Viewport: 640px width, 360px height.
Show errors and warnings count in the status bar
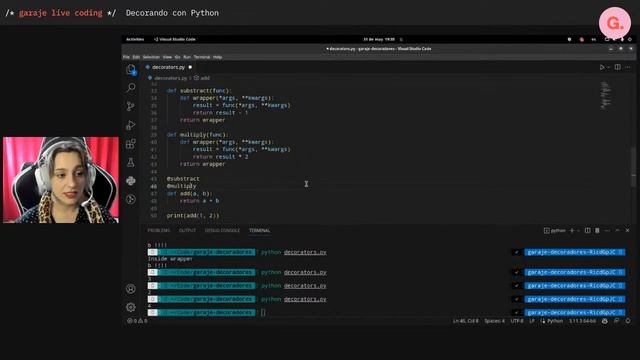click(x=137, y=321)
